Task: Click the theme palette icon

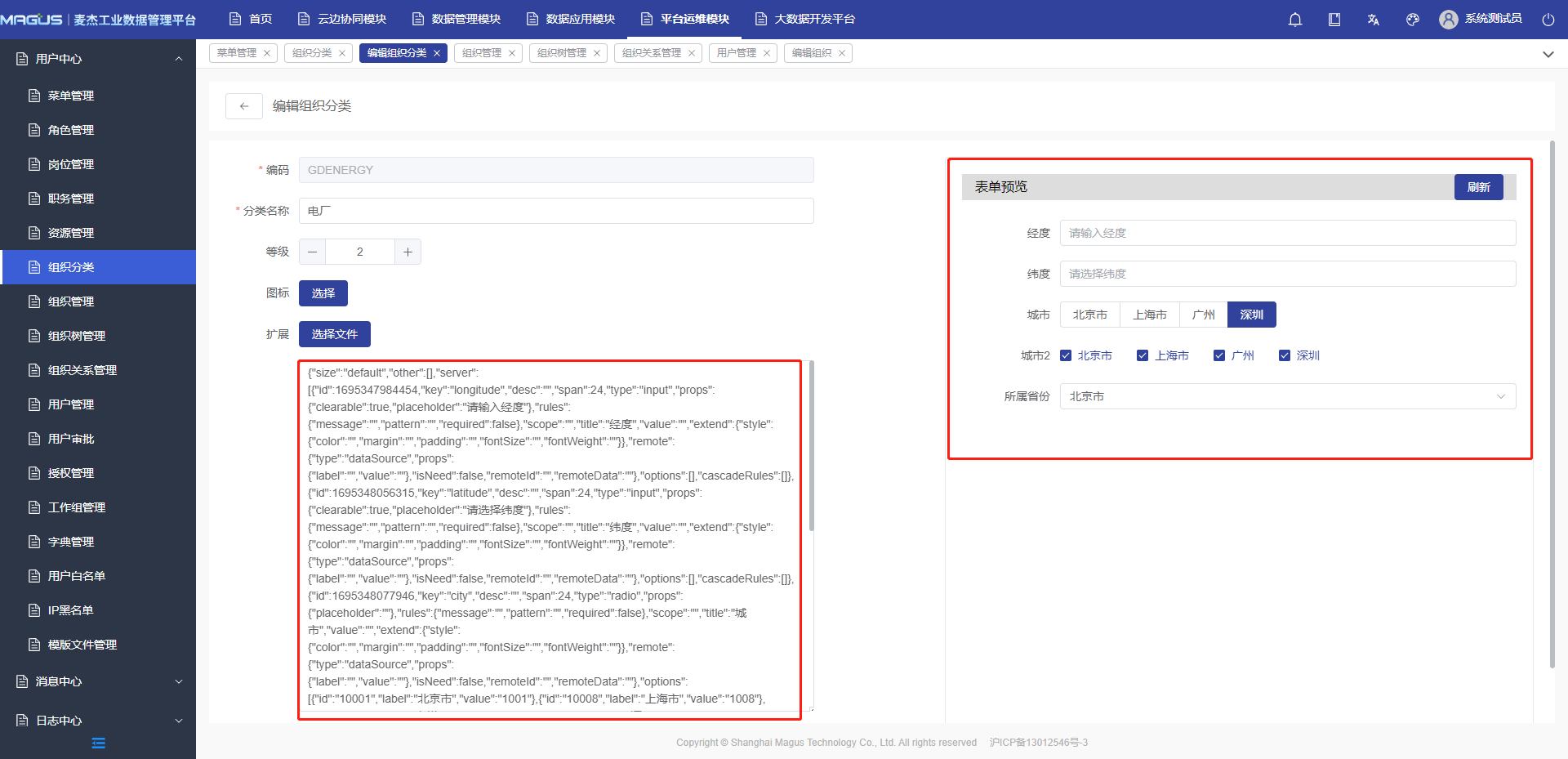Action: pyautogui.click(x=1413, y=20)
